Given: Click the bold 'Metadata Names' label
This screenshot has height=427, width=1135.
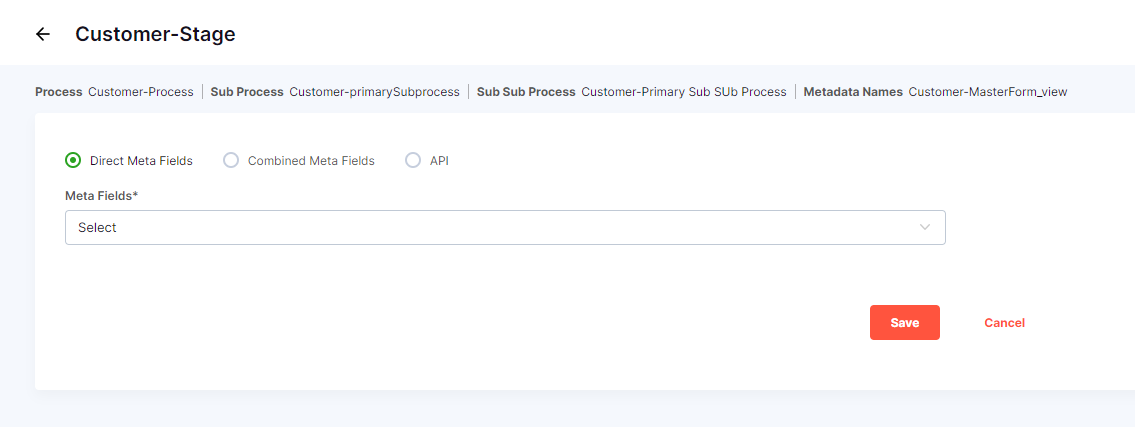Looking at the screenshot, I should pos(853,92).
